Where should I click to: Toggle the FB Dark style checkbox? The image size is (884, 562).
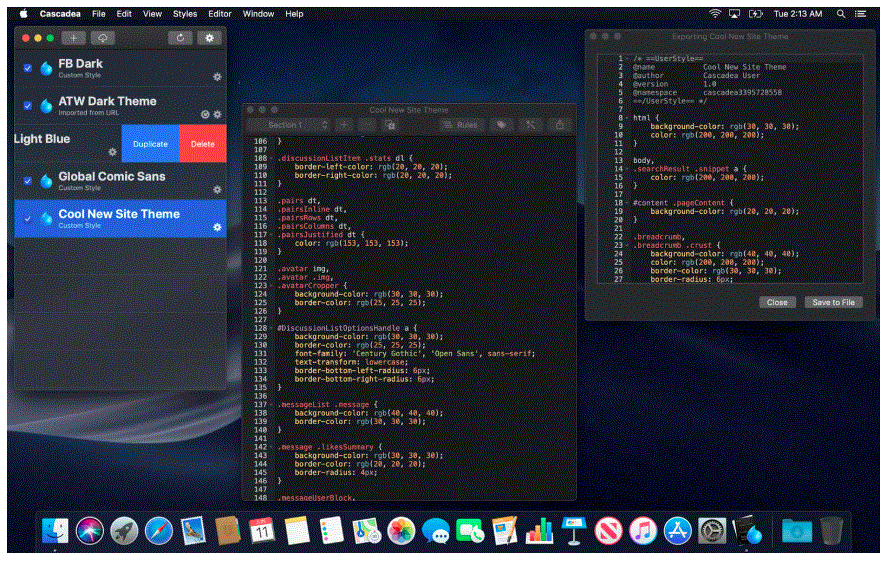tap(28, 68)
